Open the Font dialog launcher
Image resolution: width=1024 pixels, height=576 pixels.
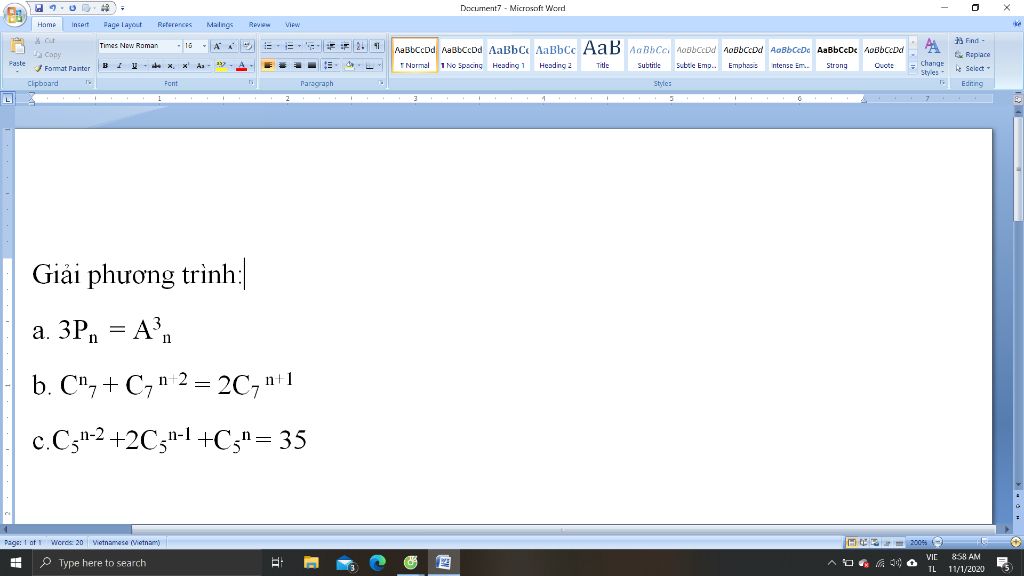point(251,83)
